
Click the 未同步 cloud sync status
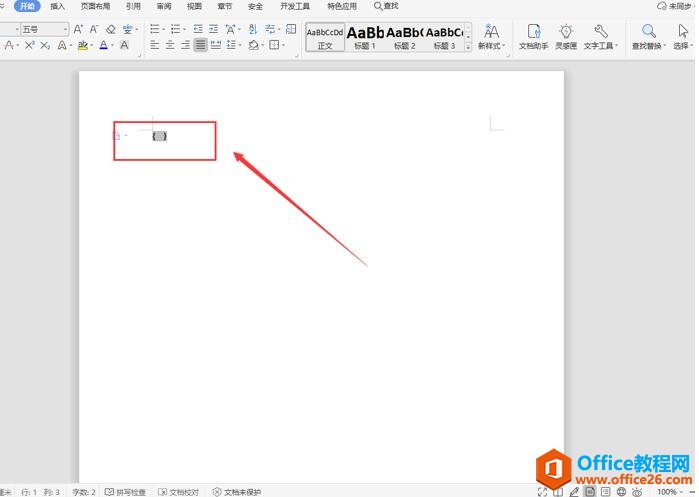coord(674,6)
